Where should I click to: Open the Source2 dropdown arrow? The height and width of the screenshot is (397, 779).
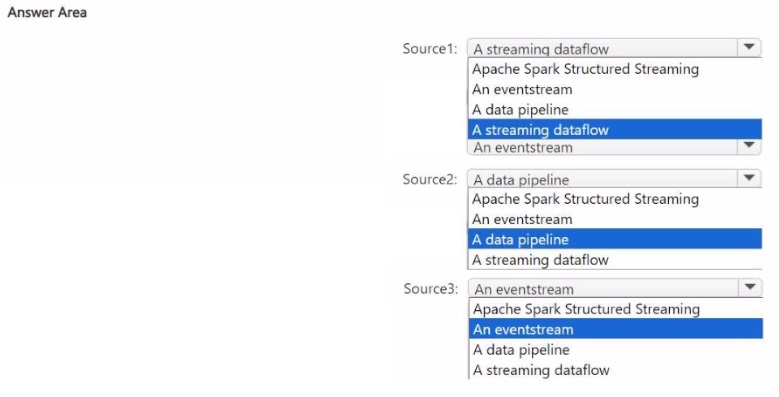(749, 178)
